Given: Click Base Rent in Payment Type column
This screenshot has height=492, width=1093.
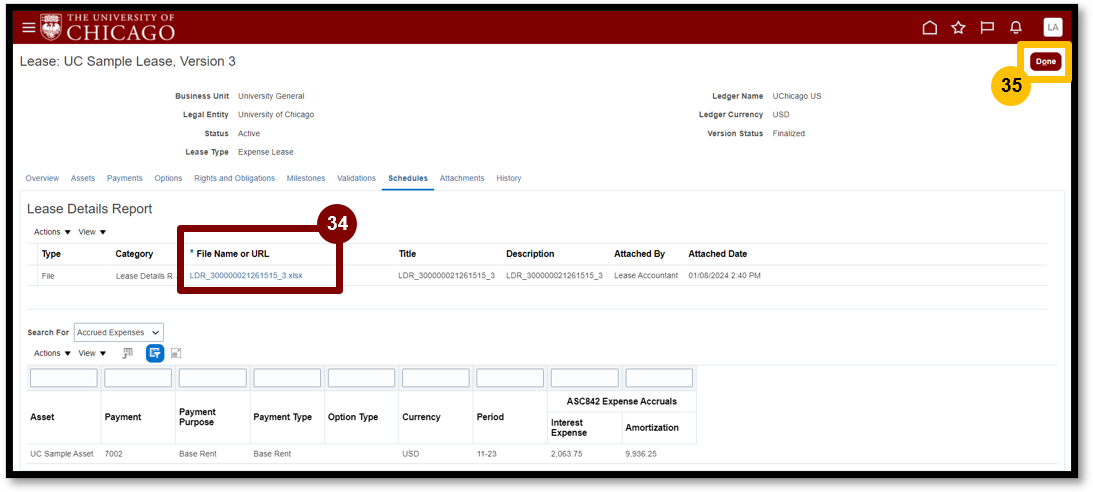Looking at the screenshot, I should tap(272, 454).
